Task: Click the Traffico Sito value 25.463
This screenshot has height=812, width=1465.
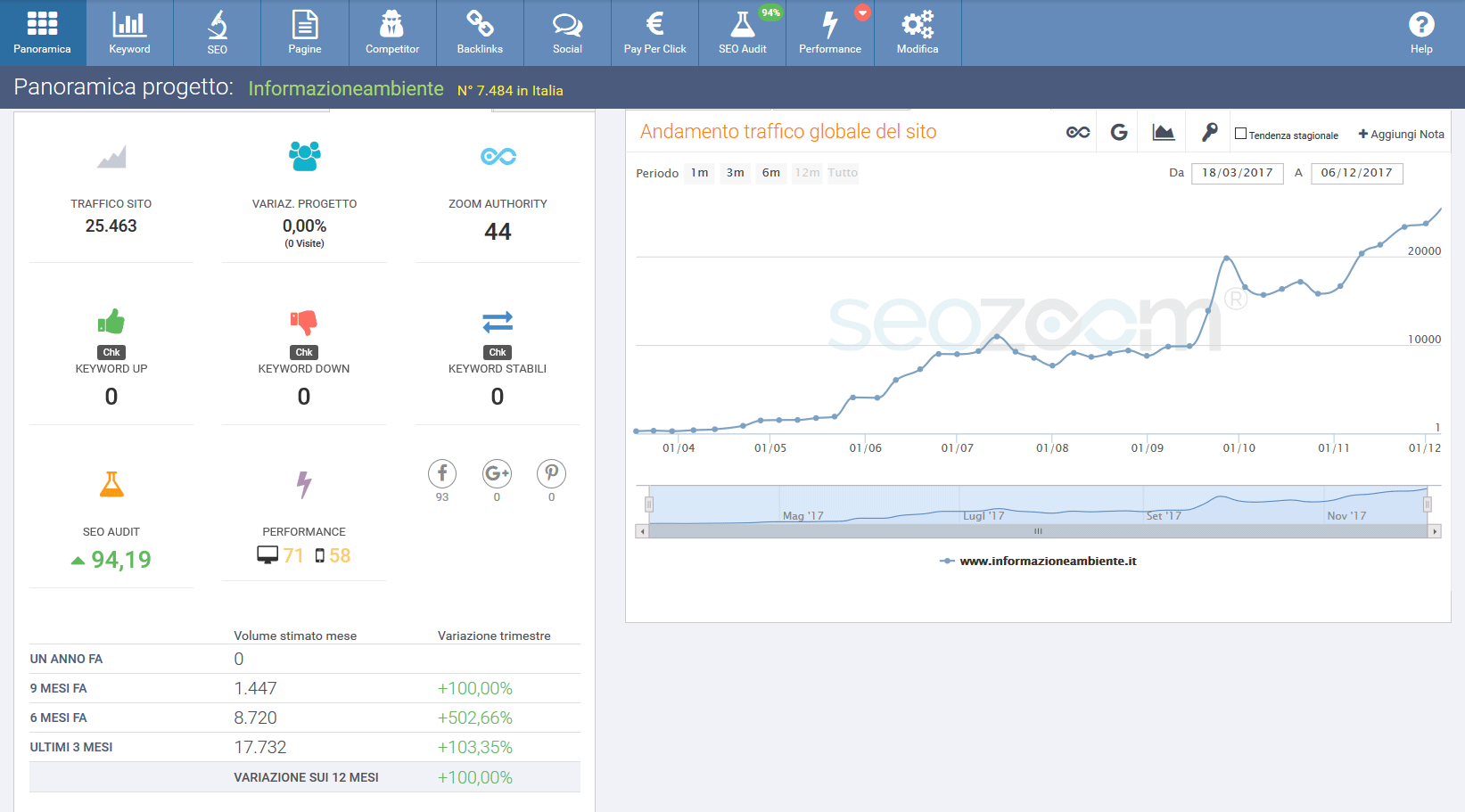Action: [x=111, y=226]
